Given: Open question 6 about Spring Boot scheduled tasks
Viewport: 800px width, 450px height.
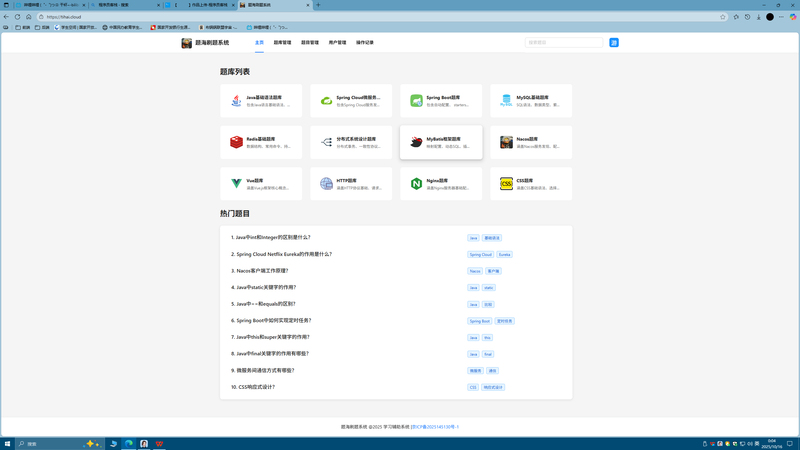Looking at the screenshot, I should coord(271,320).
